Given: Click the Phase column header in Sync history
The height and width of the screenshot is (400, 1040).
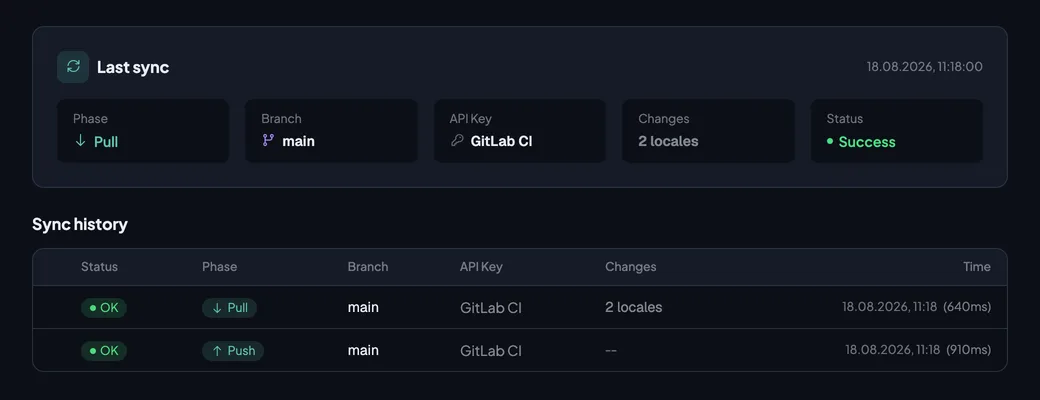Looking at the screenshot, I should 220,267.
